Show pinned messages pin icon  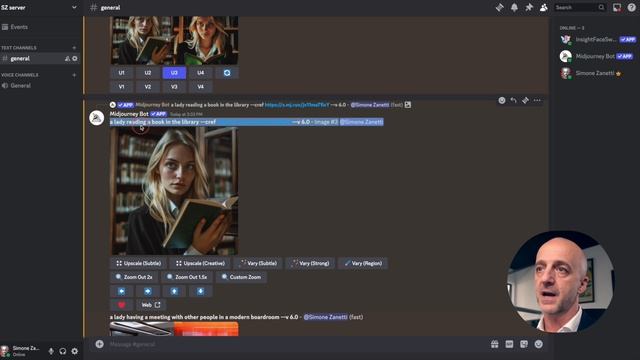click(x=529, y=7)
